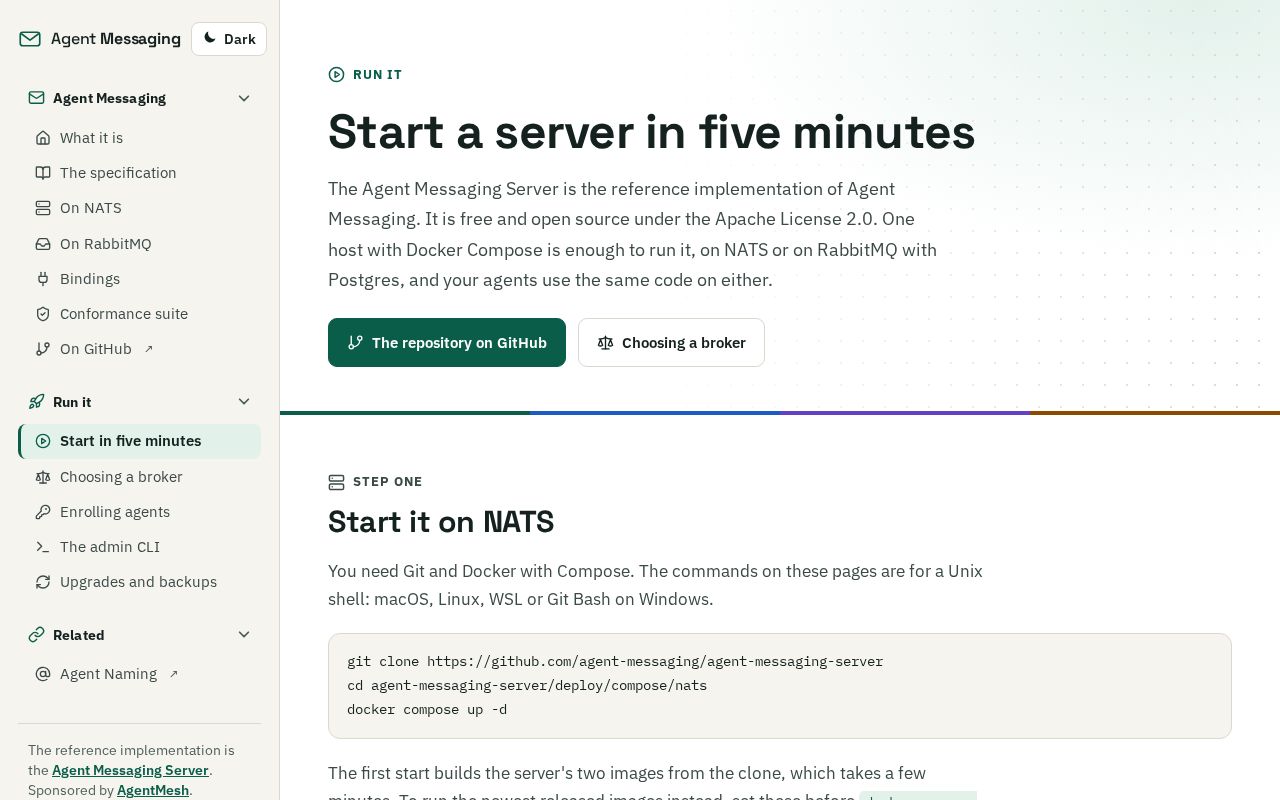
Task: Click the plug icon beside Bindings
Action: point(43,279)
